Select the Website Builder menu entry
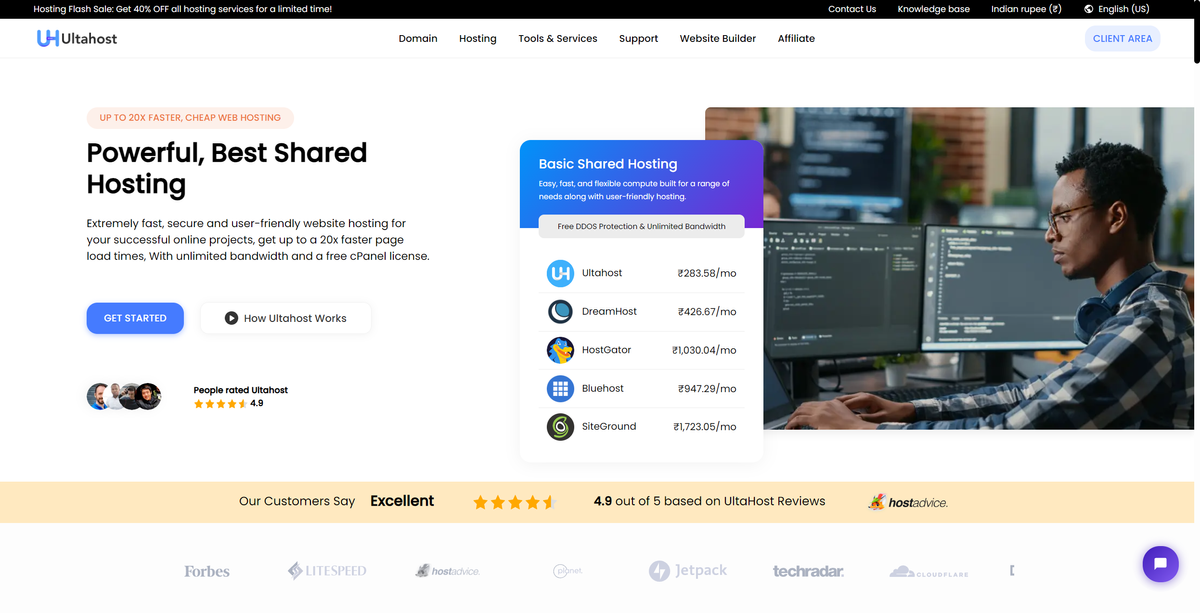The width and height of the screenshot is (1200, 613). (x=717, y=38)
